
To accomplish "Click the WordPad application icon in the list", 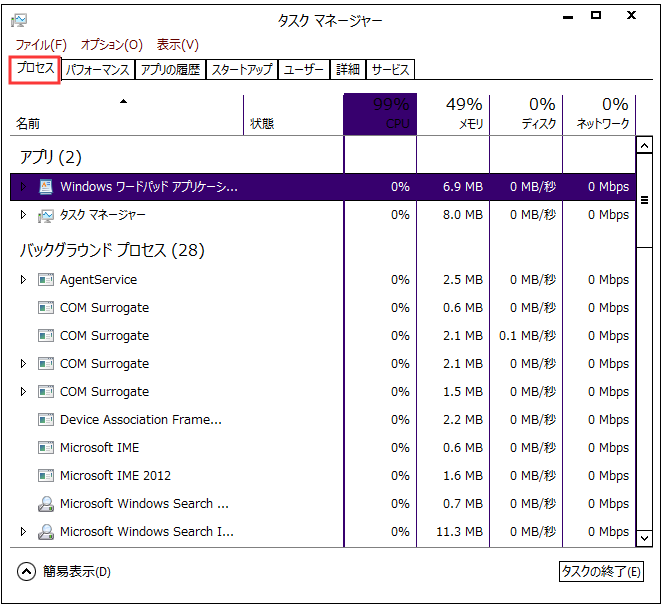I will [x=46, y=186].
